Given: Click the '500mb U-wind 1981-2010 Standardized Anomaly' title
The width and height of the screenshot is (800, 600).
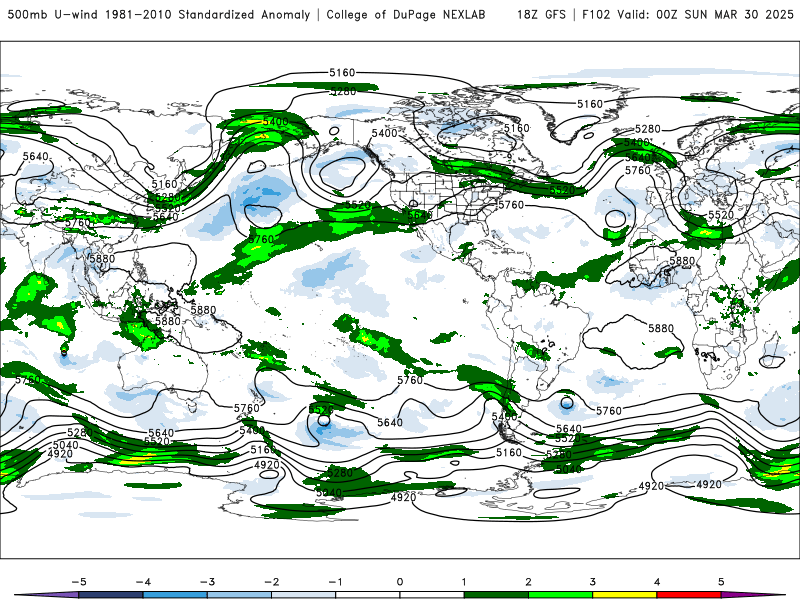Looking at the screenshot, I should point(159,14).
